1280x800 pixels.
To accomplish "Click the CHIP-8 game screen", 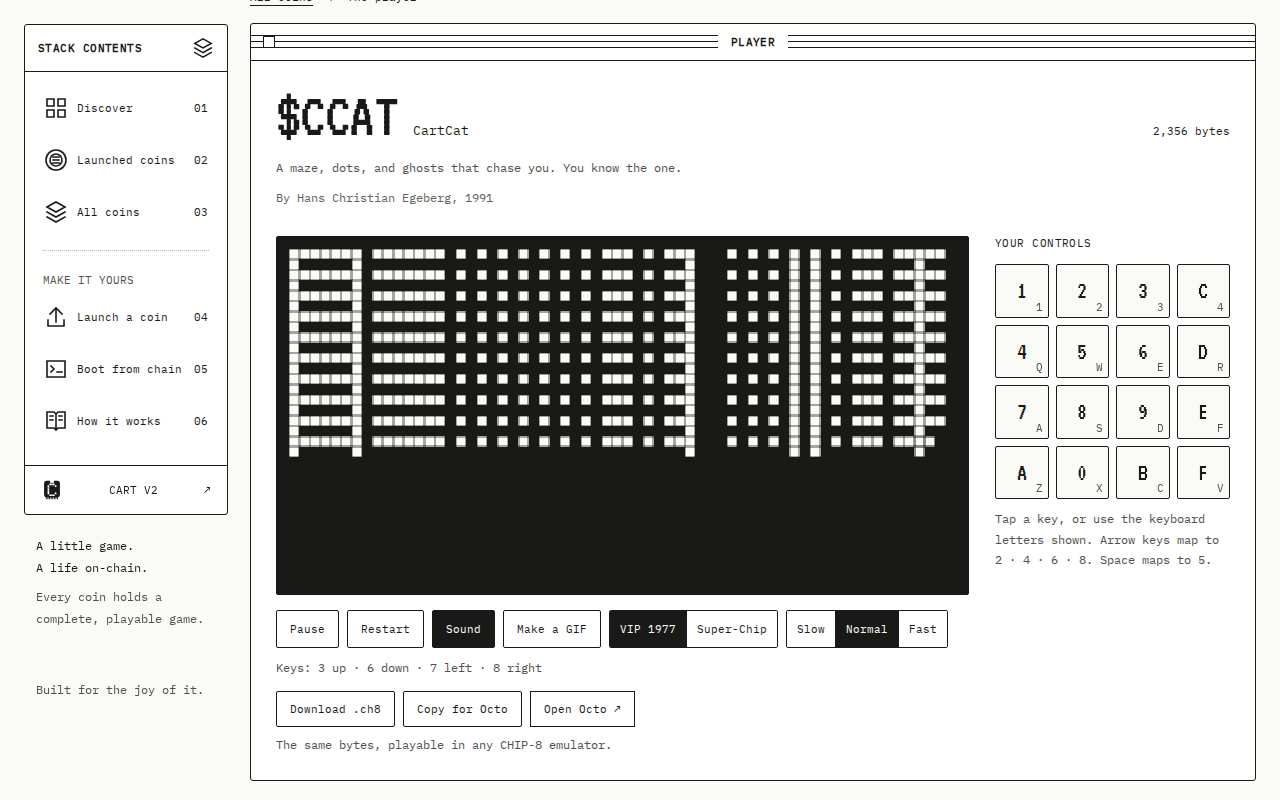I will coord(622,415).
